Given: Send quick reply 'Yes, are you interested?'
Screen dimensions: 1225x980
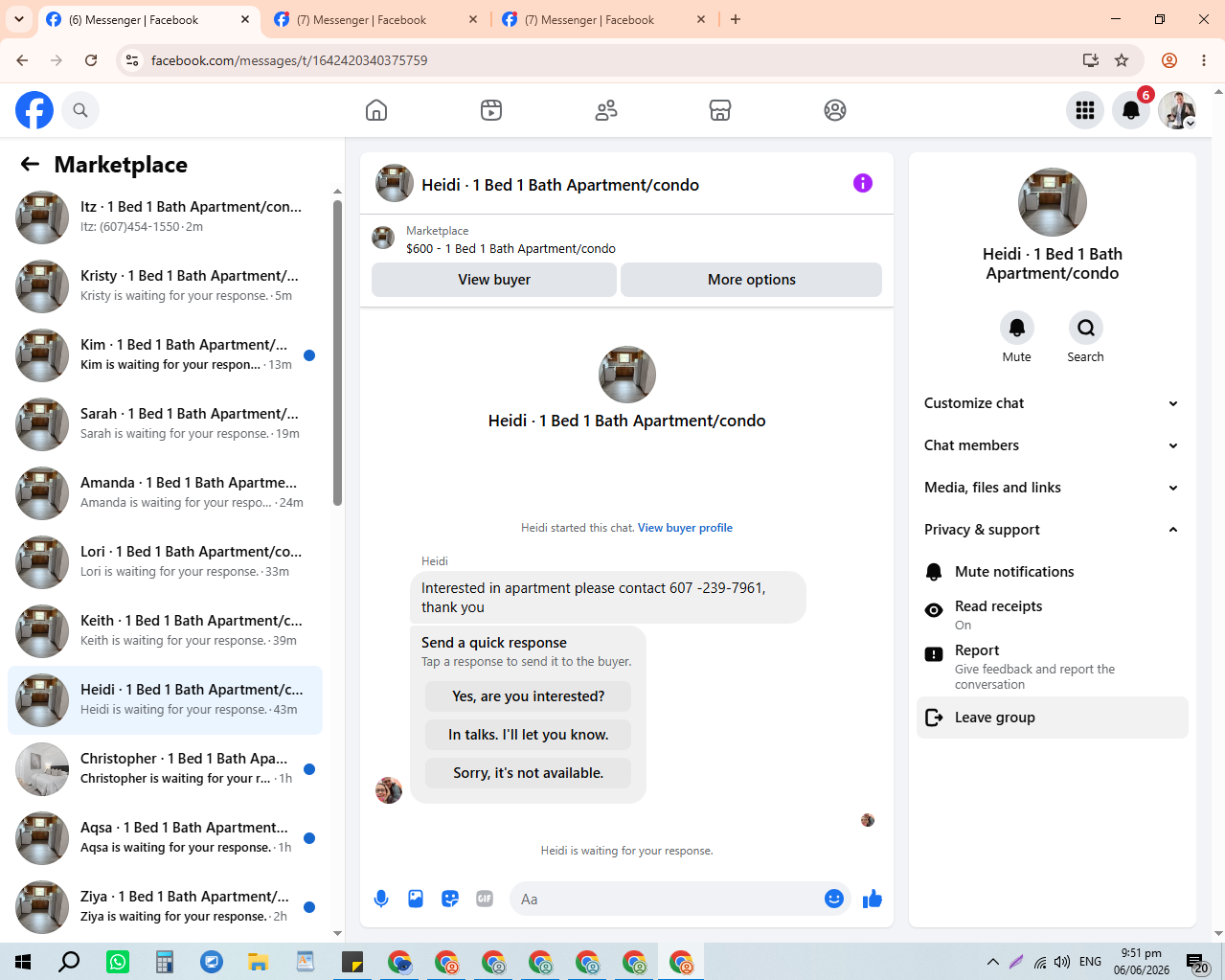Looking at the screenshot, I should [529, 696].
